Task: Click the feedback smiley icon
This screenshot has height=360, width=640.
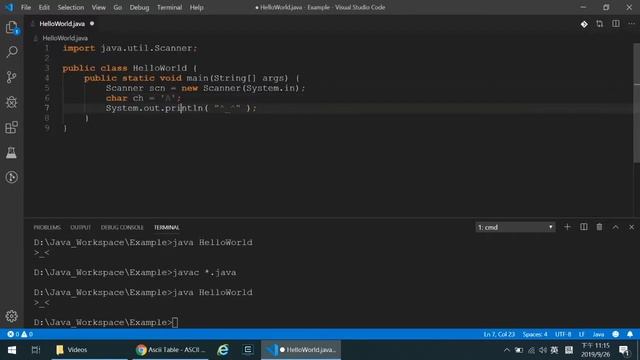Action: coord(616,334)
